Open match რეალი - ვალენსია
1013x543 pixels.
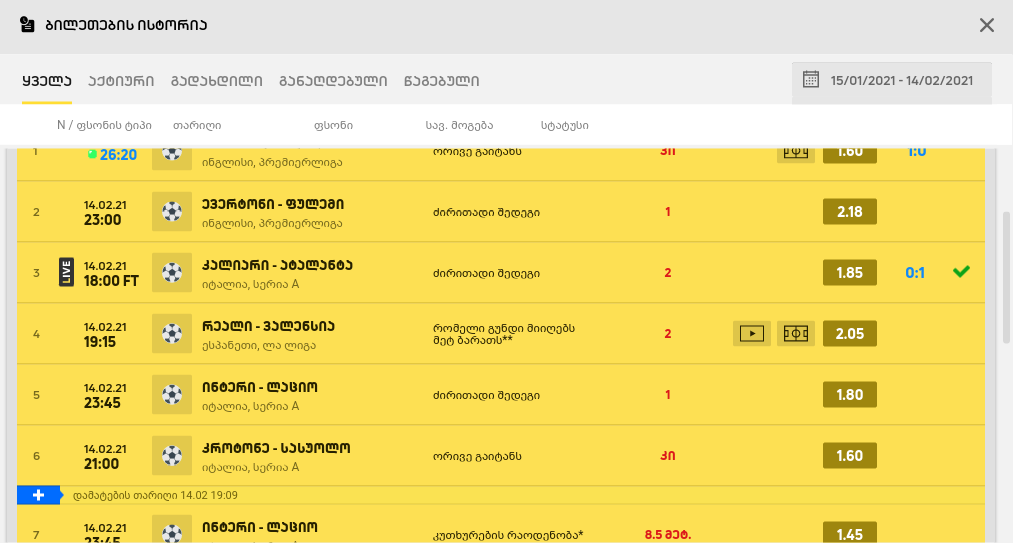tap(268, 326)
